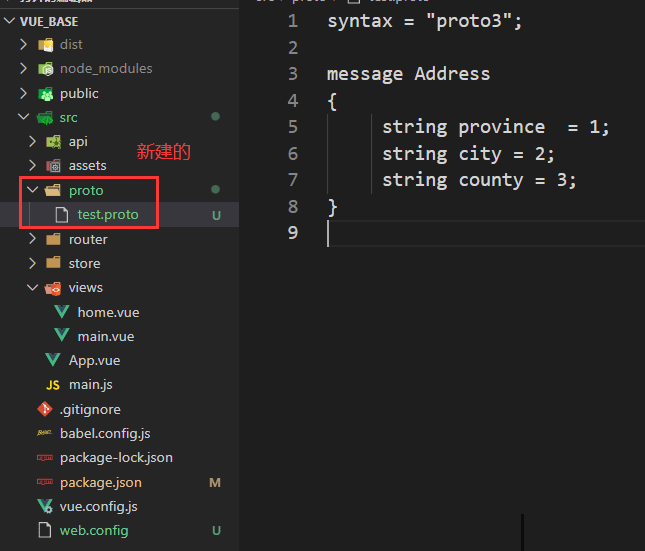Click the Vue icon beside App.vue
645x551 pixels.
pos(53,360)
